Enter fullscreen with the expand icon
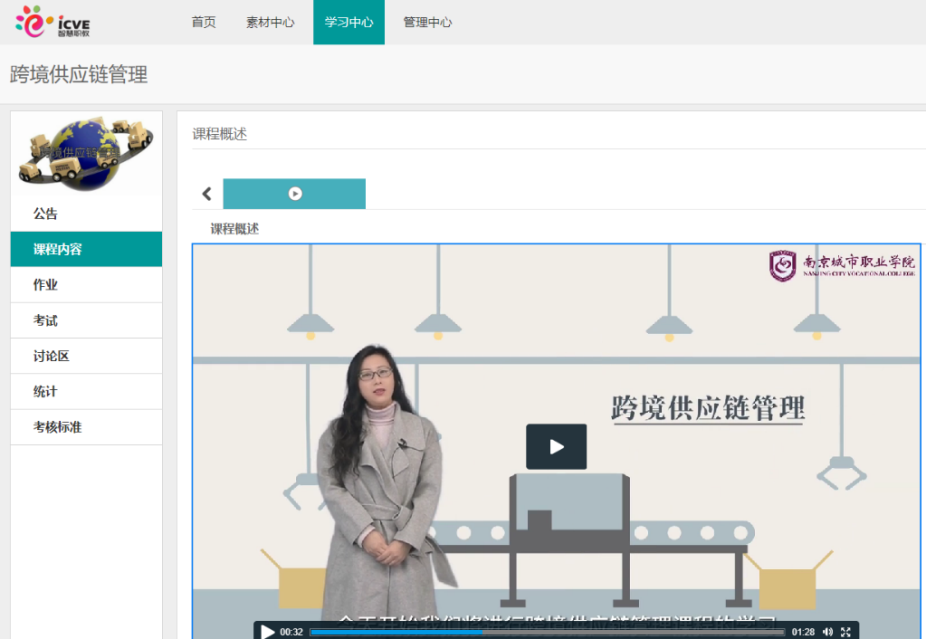926x639 pixels. point(846,631)
